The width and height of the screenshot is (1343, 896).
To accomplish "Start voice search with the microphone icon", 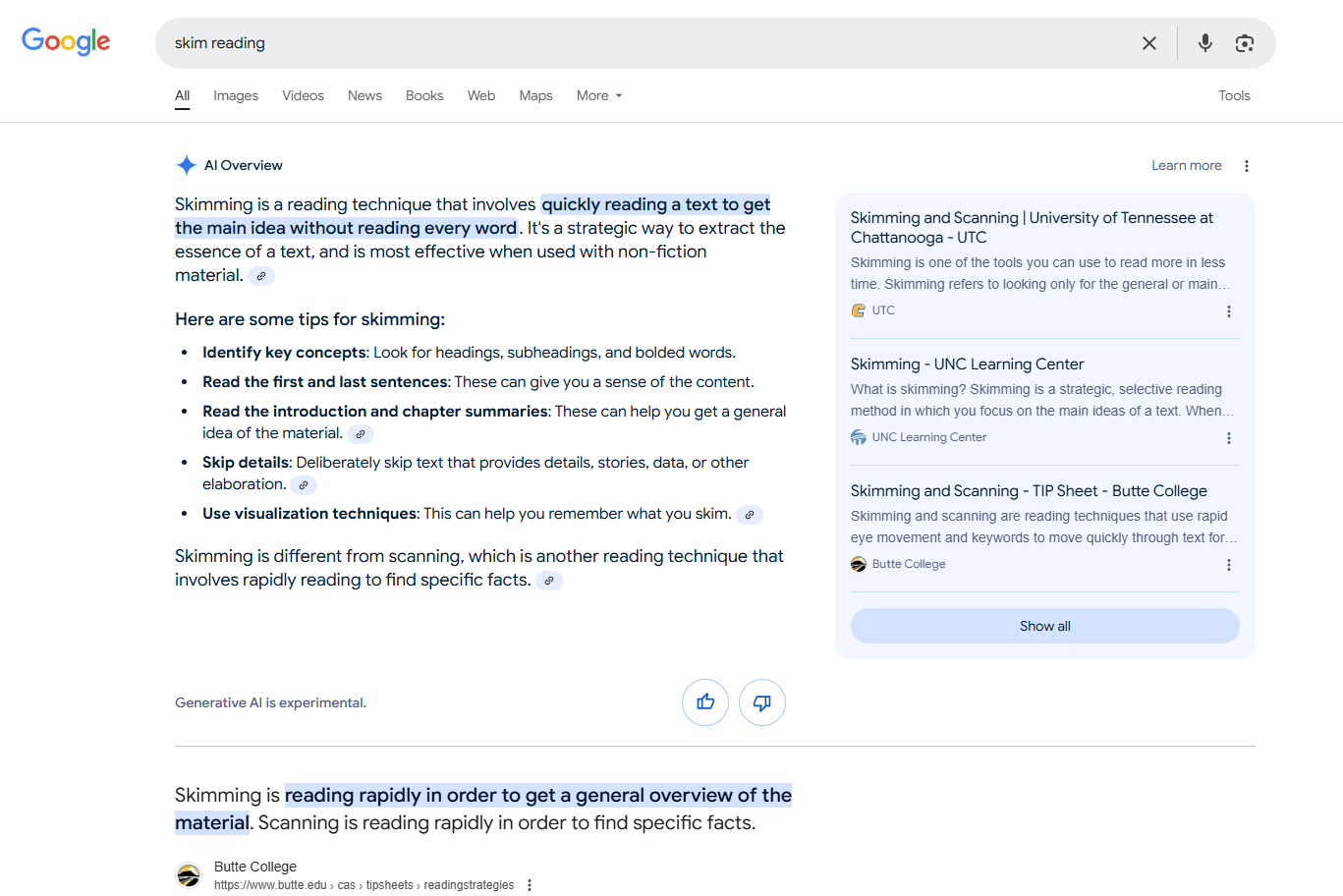I will pos(1205,43).
